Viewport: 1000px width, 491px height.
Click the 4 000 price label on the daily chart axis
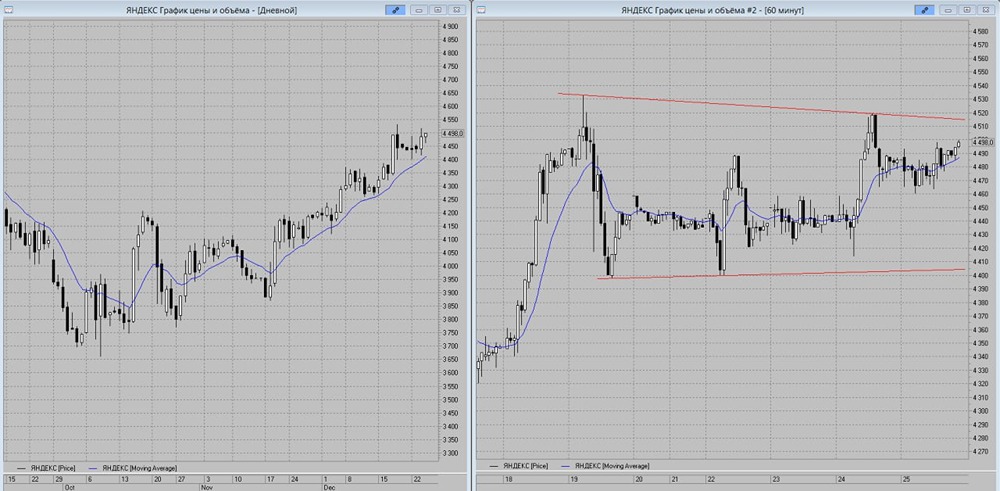[x=452, y=267]
